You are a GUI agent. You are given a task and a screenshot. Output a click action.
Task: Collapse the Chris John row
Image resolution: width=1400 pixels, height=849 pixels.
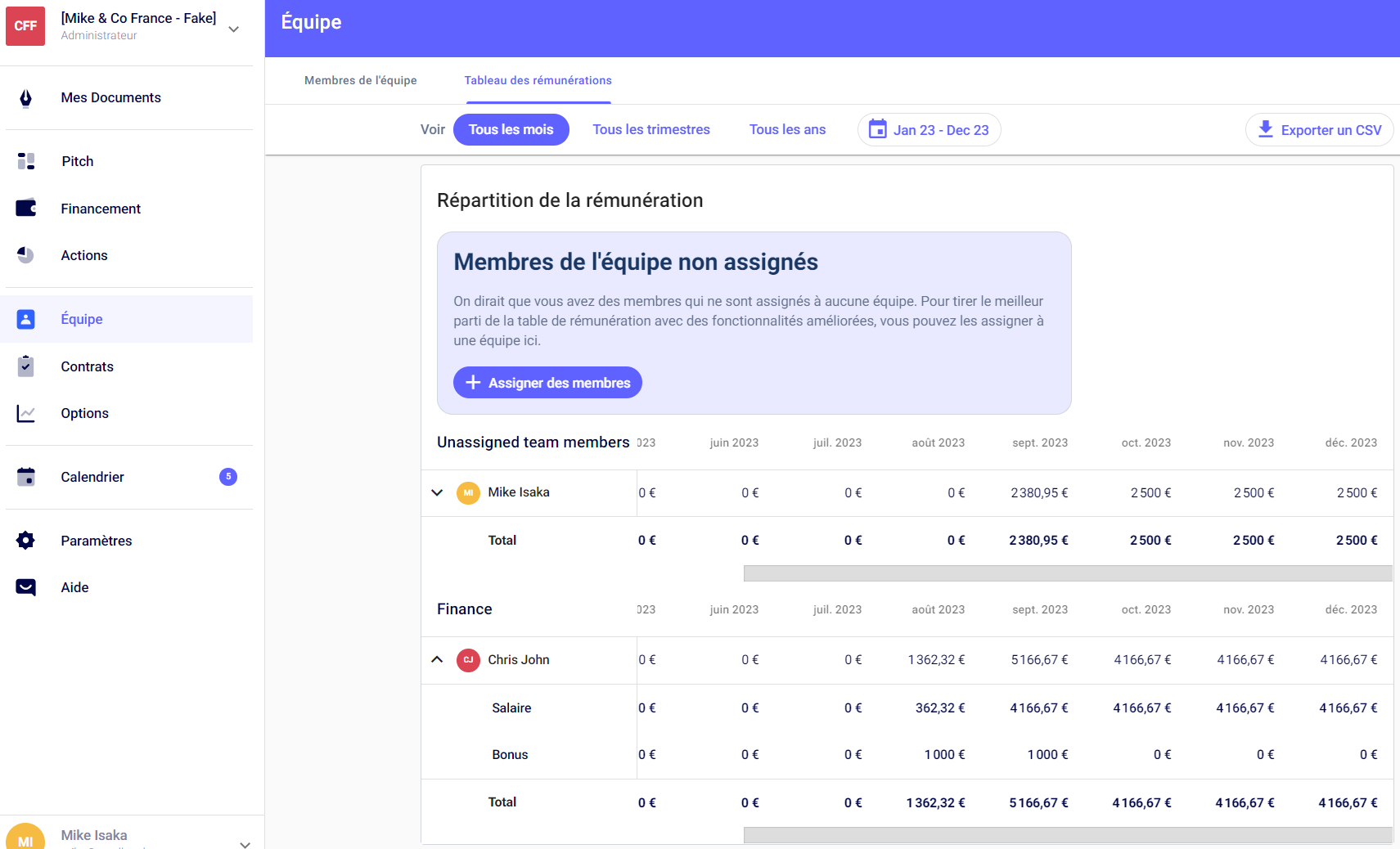[437, 659]
